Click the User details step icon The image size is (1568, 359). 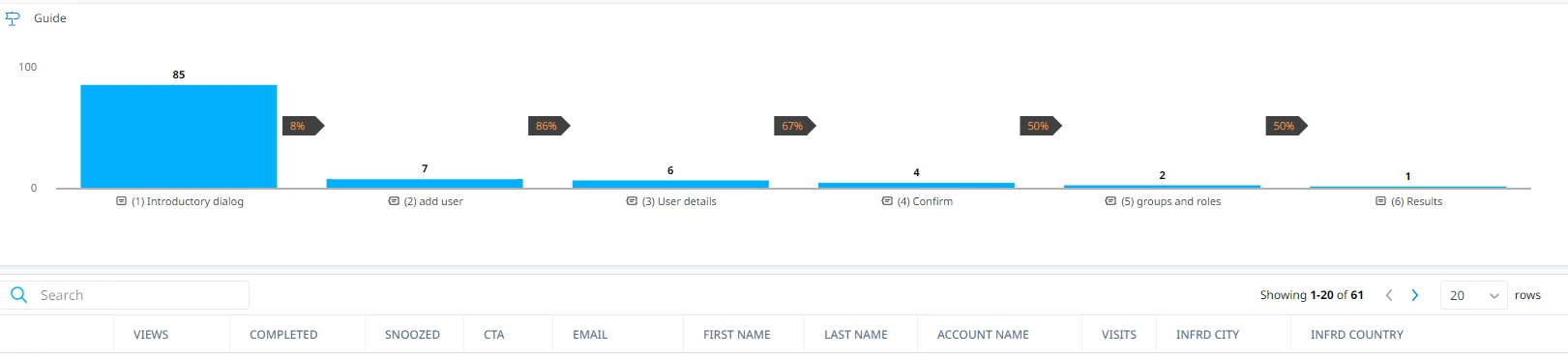pyautogui.click(x=632, y=201)
